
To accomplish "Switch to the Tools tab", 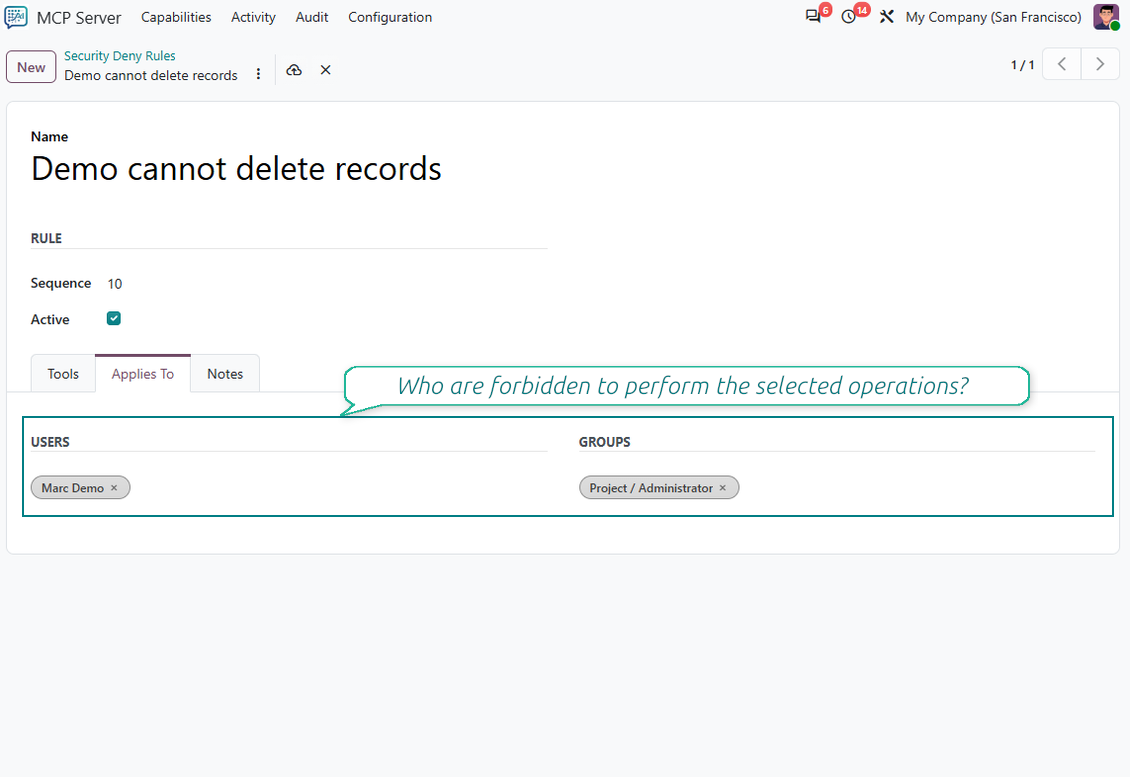I will [x=63, y=373].
